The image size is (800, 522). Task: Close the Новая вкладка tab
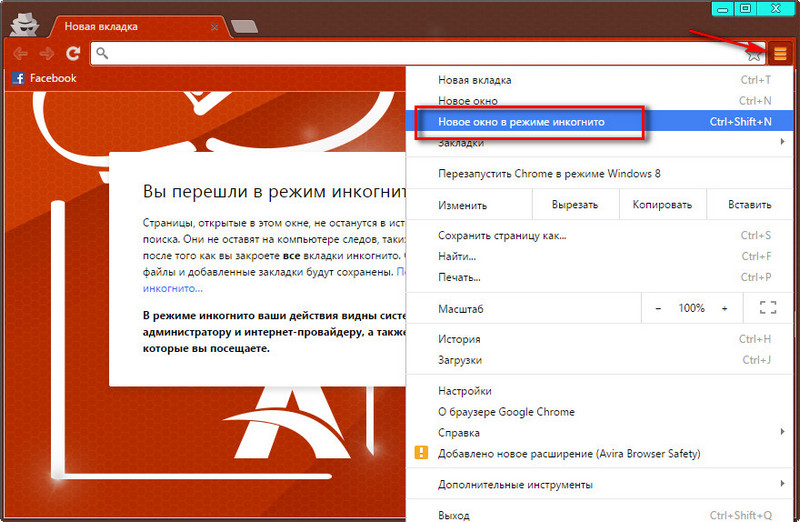[x=215, y=27]
